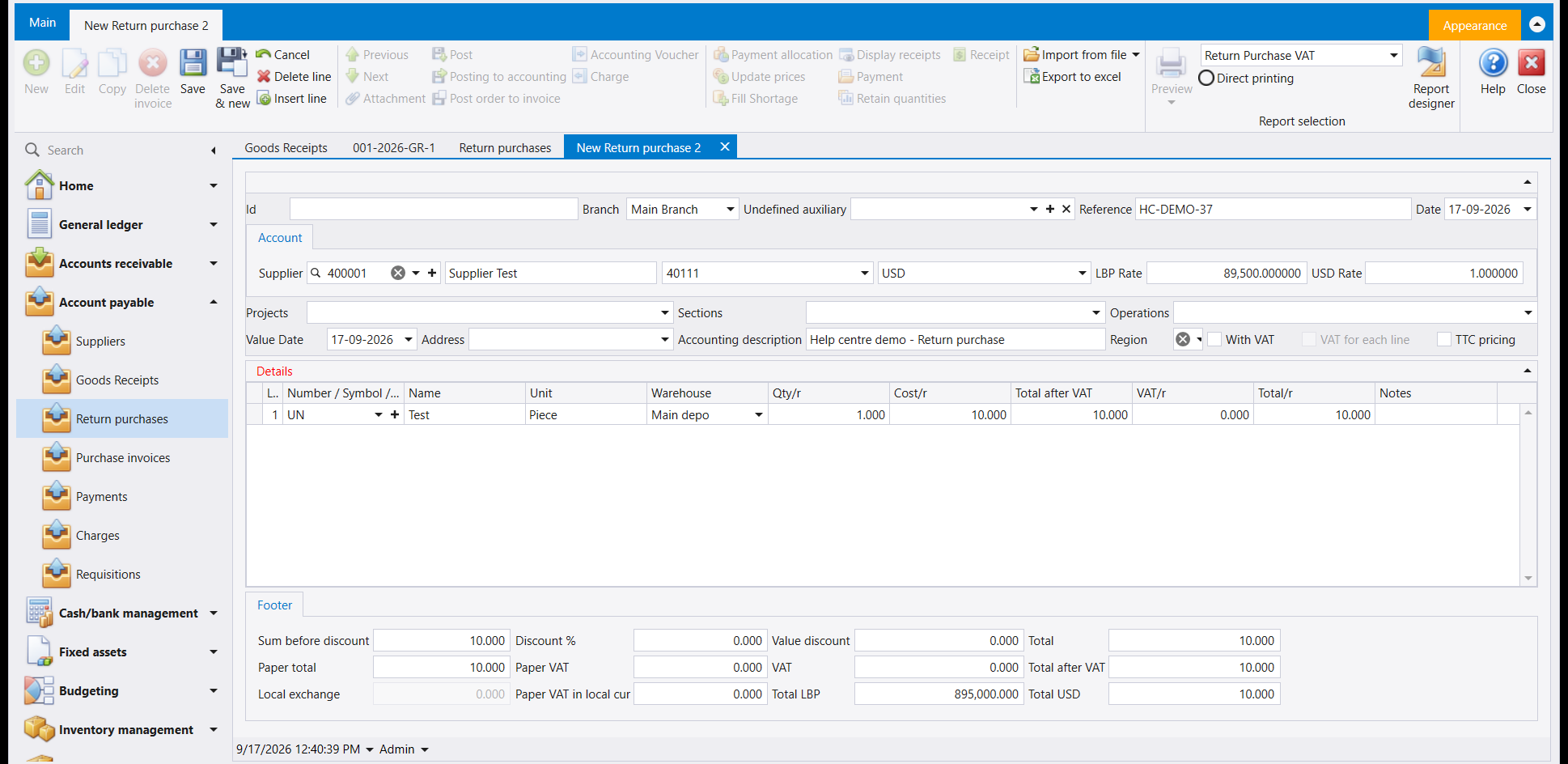Clear the Region field
Viewport: 1568px width, 764px height.
(x=1183, y=340)
